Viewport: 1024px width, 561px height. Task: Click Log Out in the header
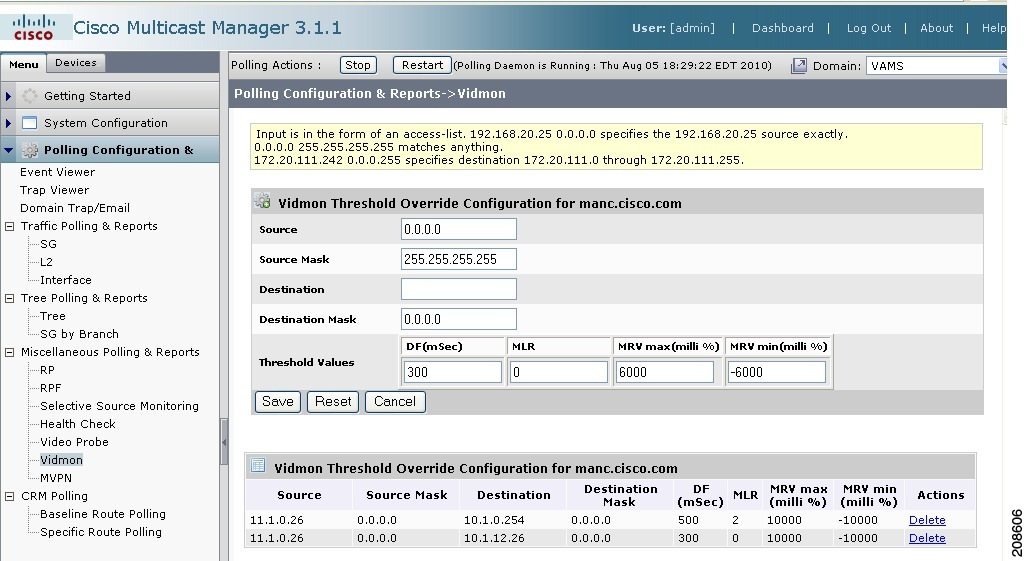[869, 28]
